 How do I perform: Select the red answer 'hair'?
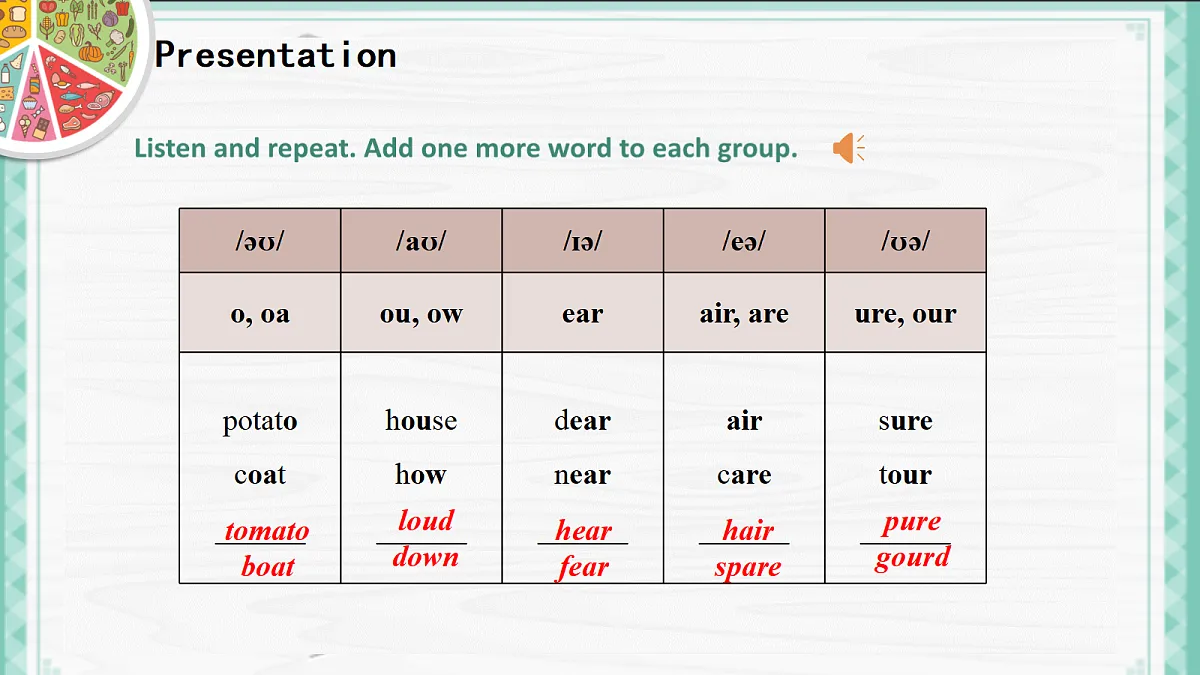click(x=748, y=530)
